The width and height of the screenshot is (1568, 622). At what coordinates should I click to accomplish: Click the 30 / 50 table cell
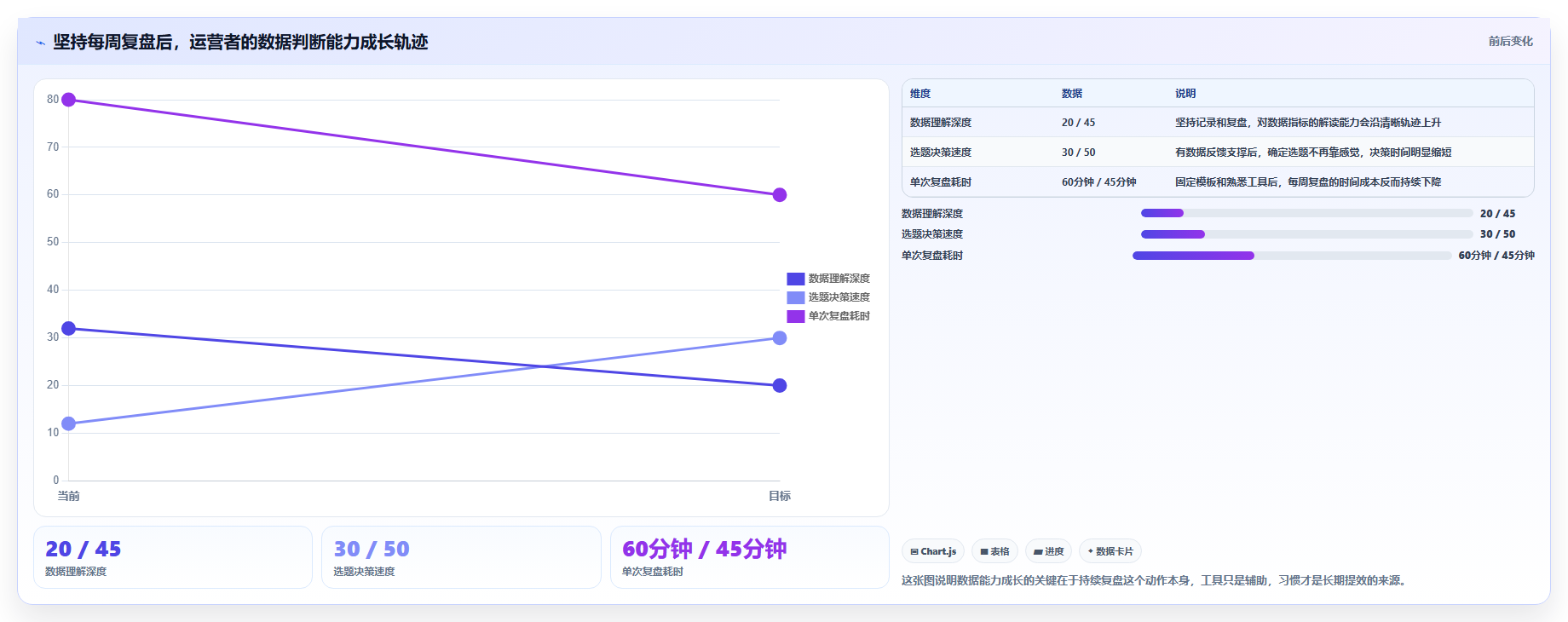(x=1078, y=153)
